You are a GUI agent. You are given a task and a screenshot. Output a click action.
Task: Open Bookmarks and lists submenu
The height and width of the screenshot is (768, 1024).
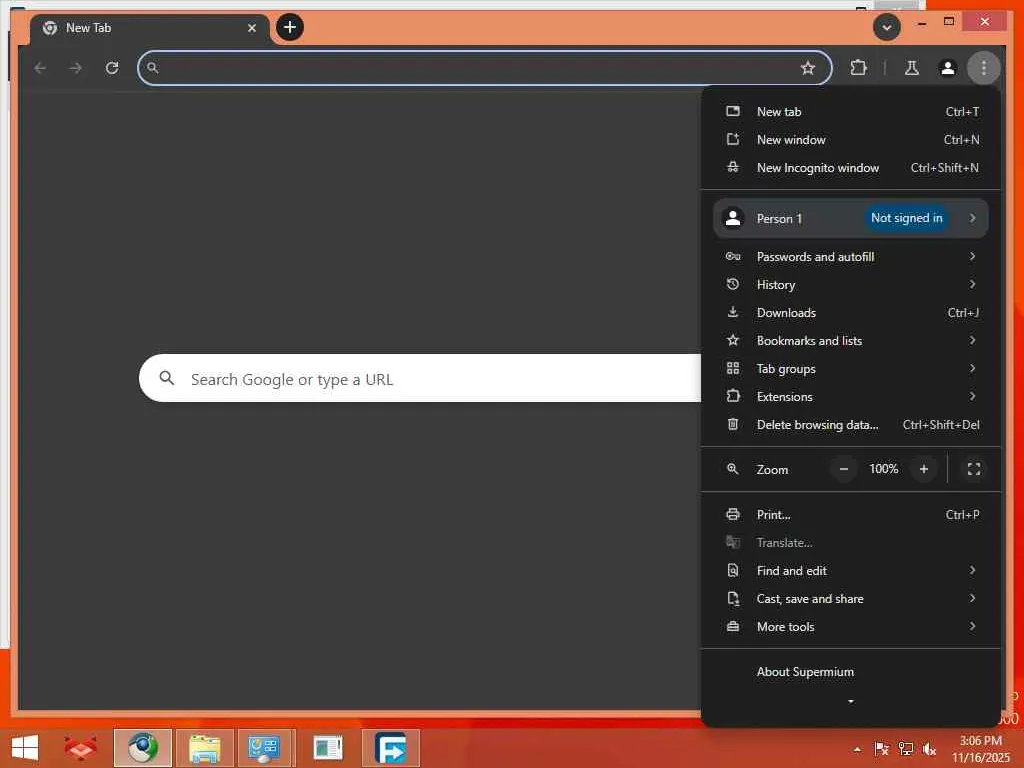851,341
